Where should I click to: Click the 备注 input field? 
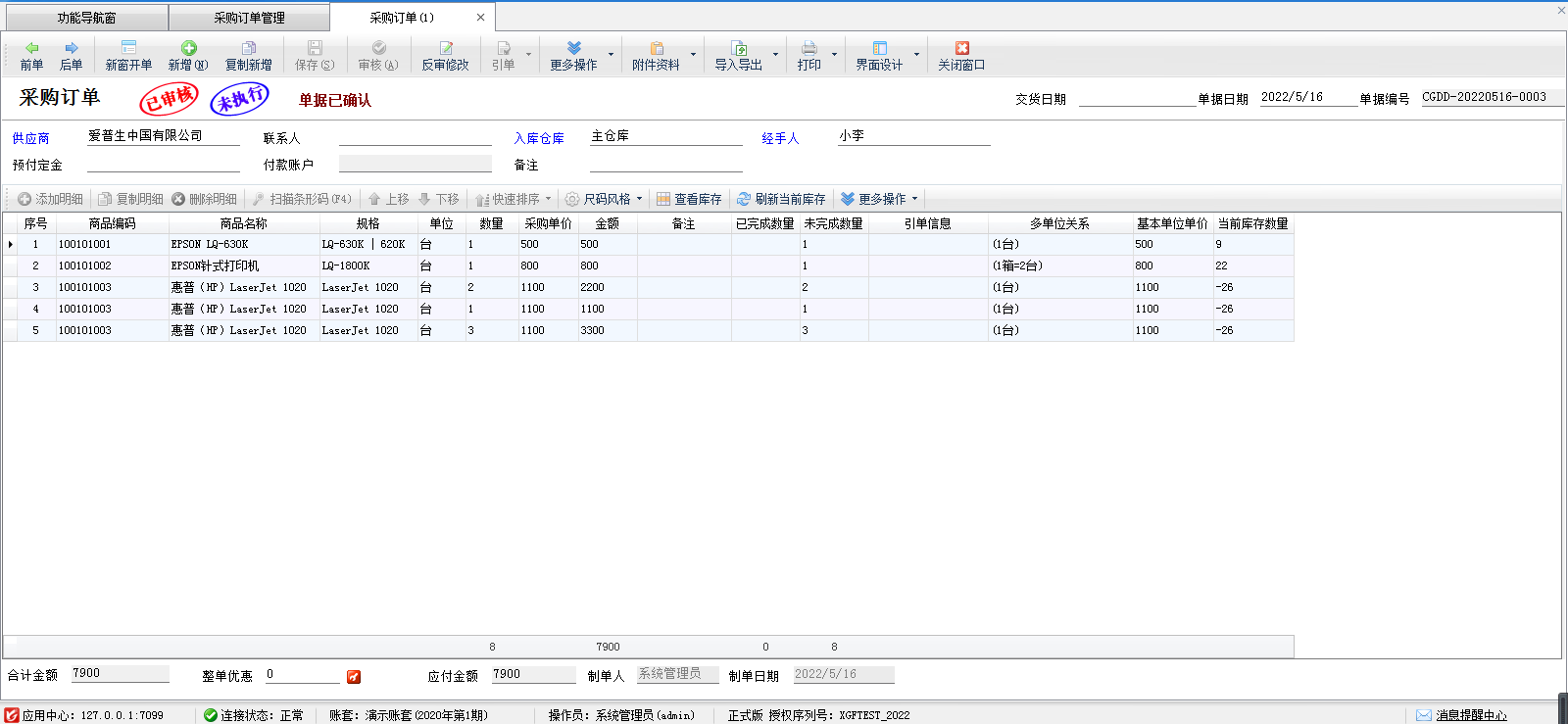point(666,164)
